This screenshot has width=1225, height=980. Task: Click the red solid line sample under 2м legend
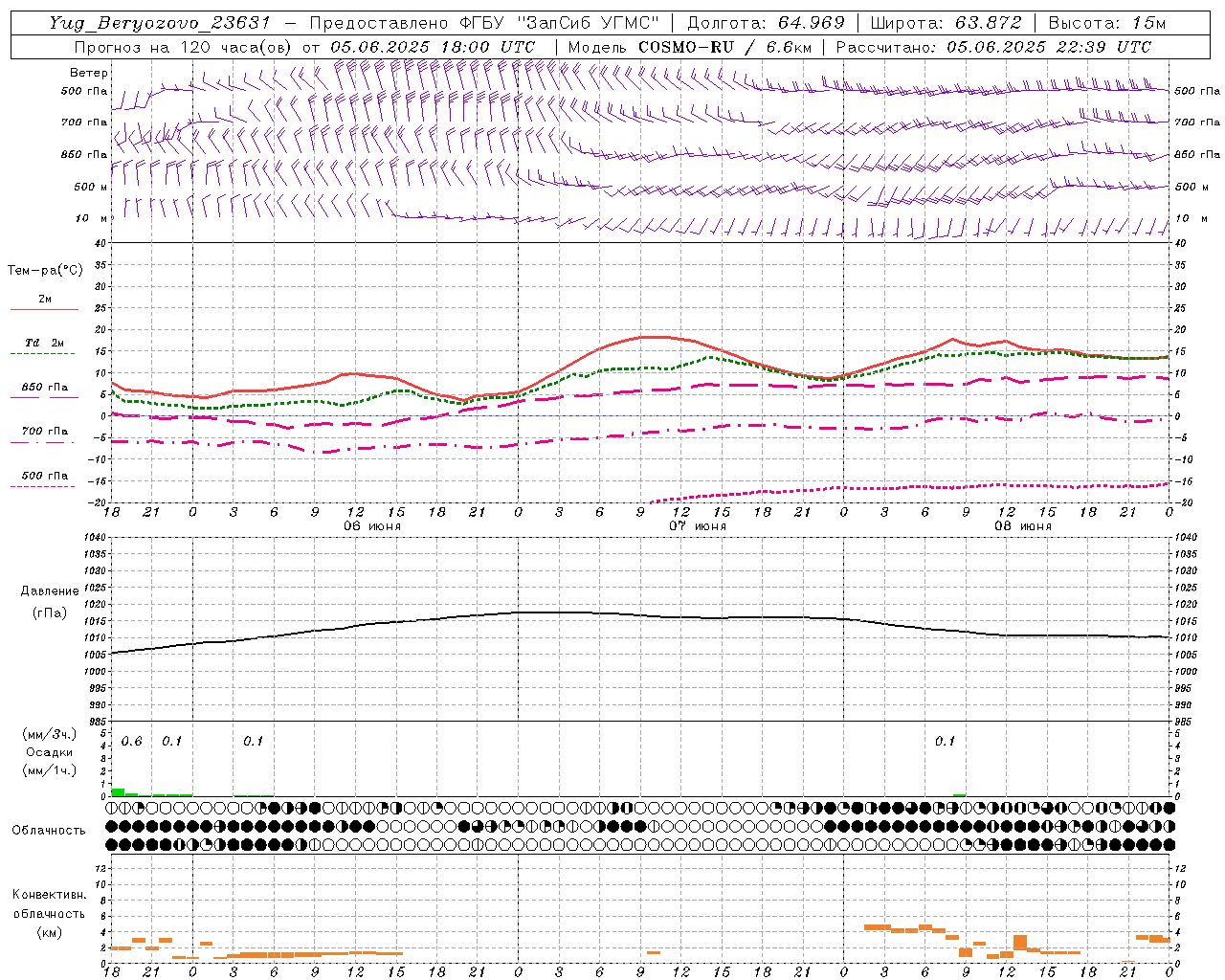44,310
